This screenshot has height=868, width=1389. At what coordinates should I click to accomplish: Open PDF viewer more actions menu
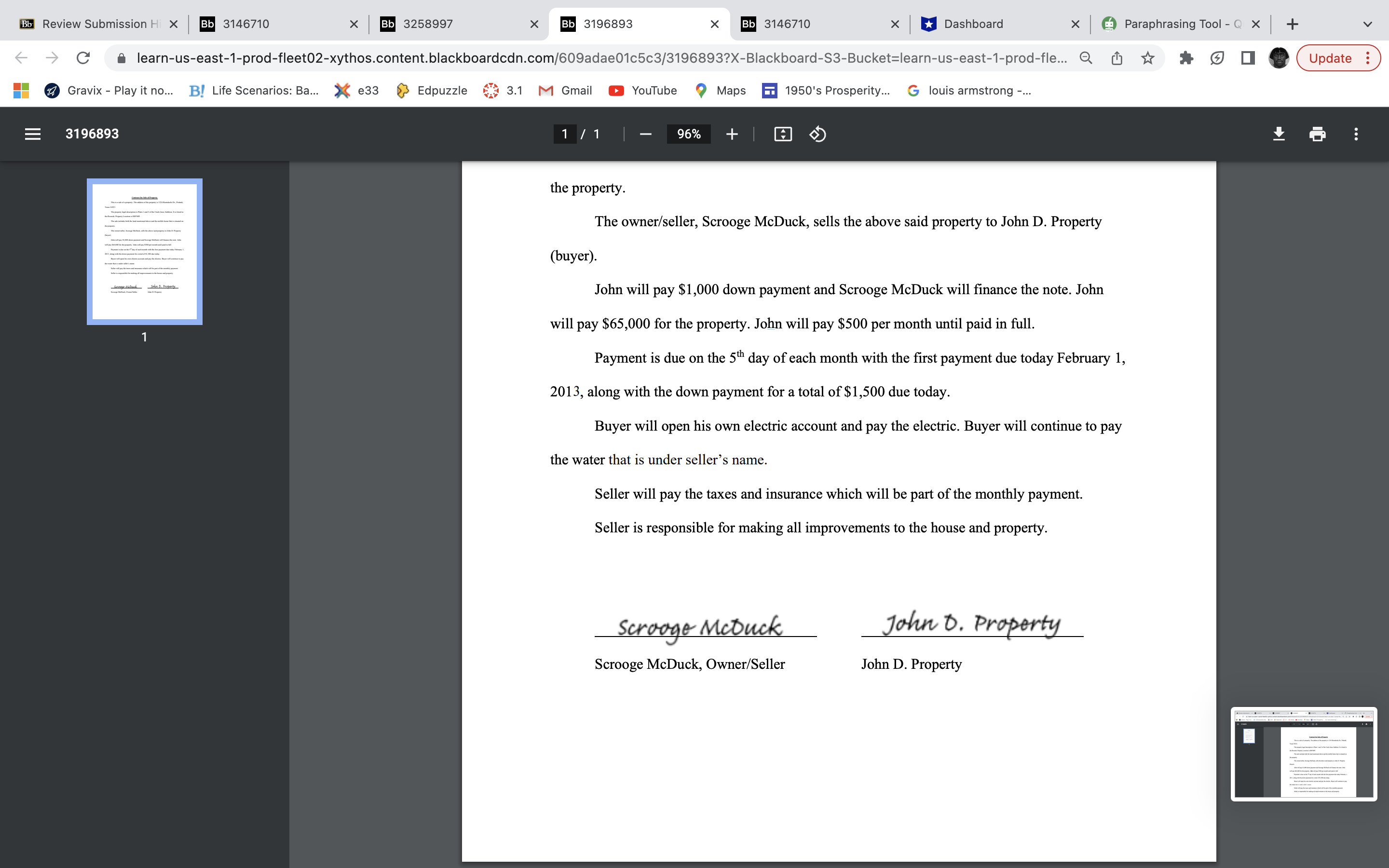point(1356,134)
